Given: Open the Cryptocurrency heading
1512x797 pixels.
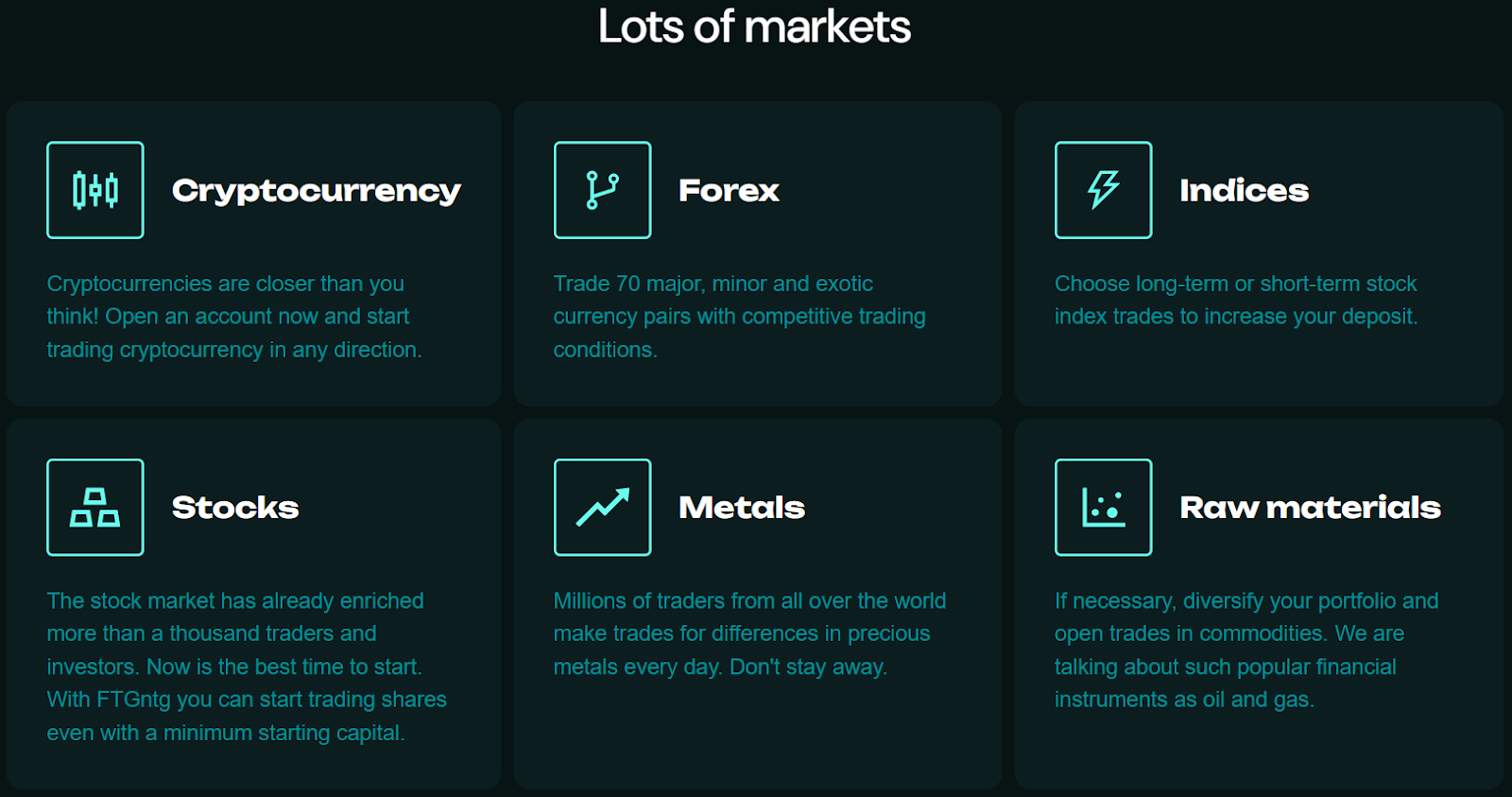Looking at the screenshot, I should coord(316,191).
